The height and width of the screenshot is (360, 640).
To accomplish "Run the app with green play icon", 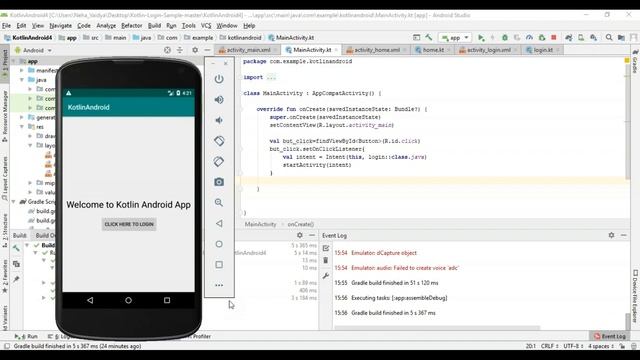I will 481,38.
